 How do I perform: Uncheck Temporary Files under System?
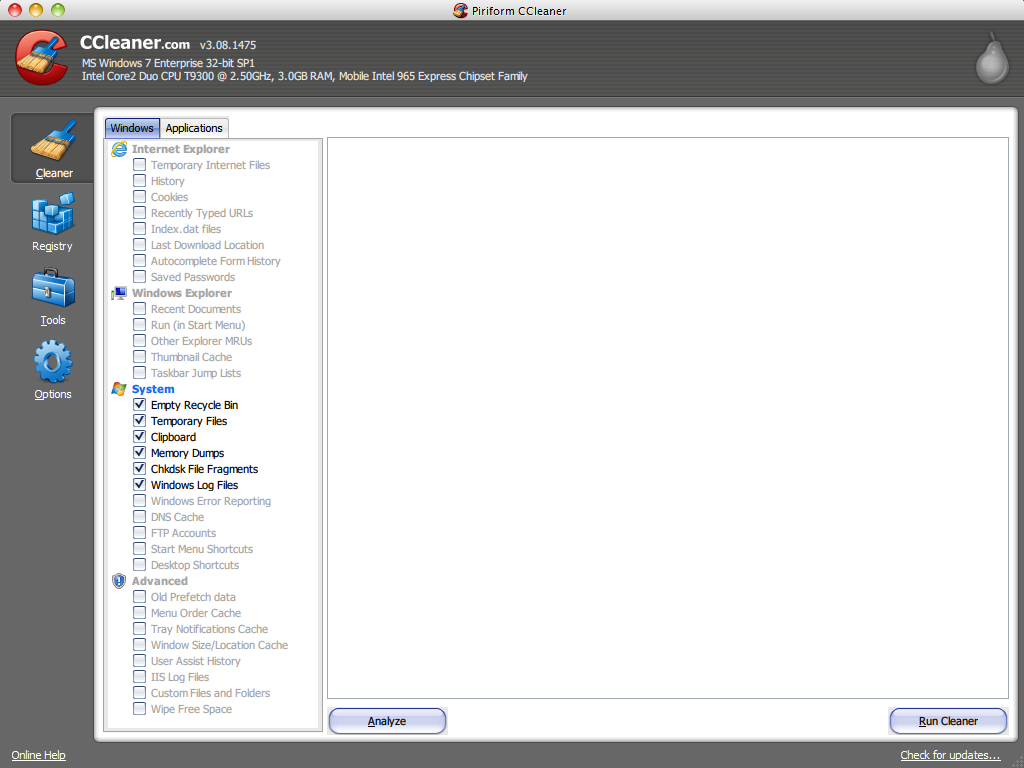[x=139, y=421]
